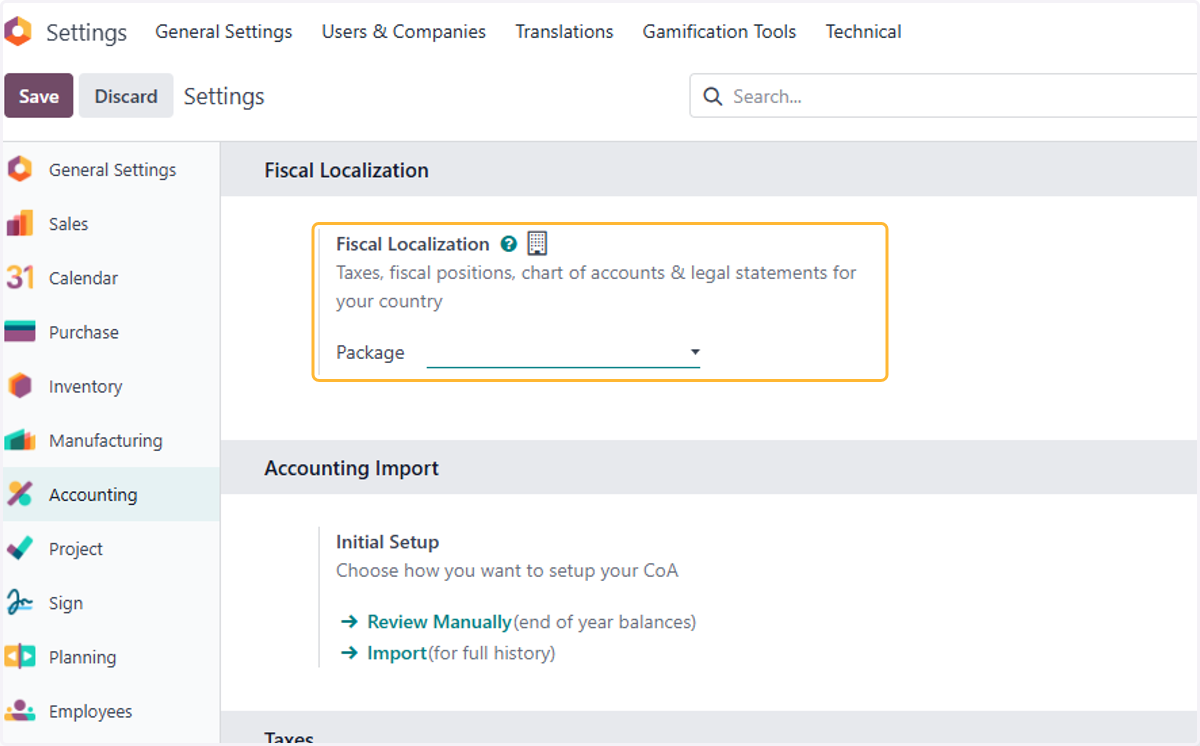Click the Package field label
This screenshot has height=746, width=1200.
[x=370, y=353]
